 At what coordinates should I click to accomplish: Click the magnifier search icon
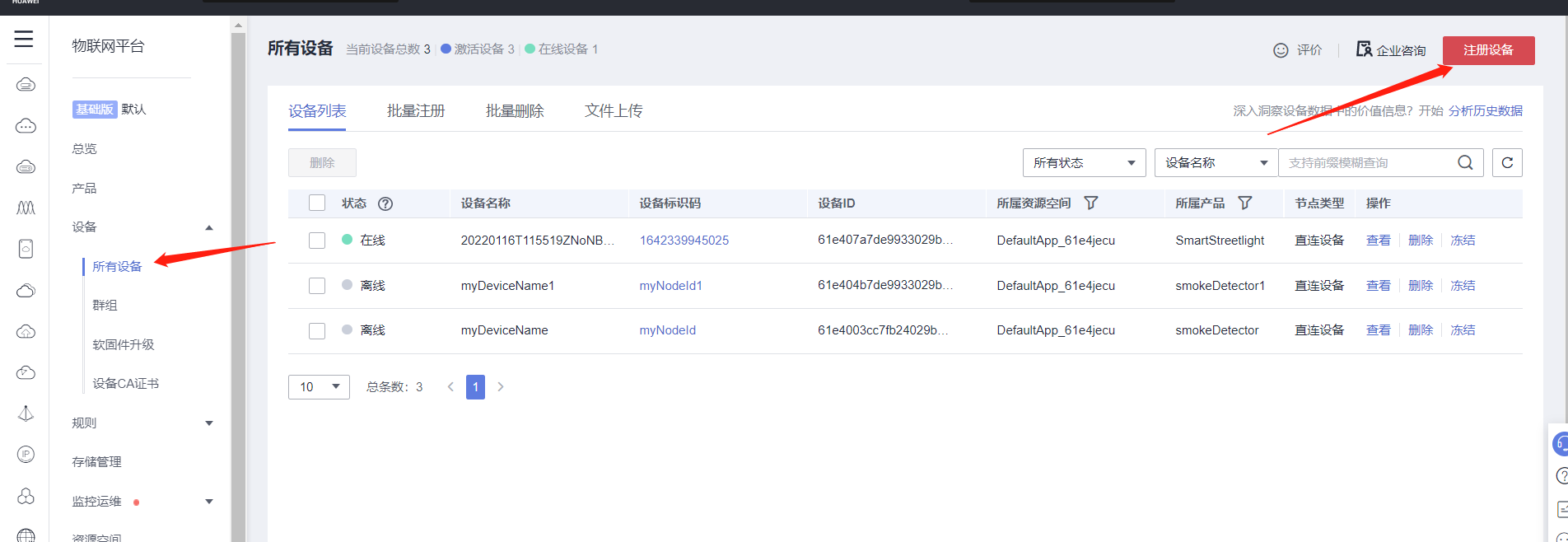click(1465, 162)
